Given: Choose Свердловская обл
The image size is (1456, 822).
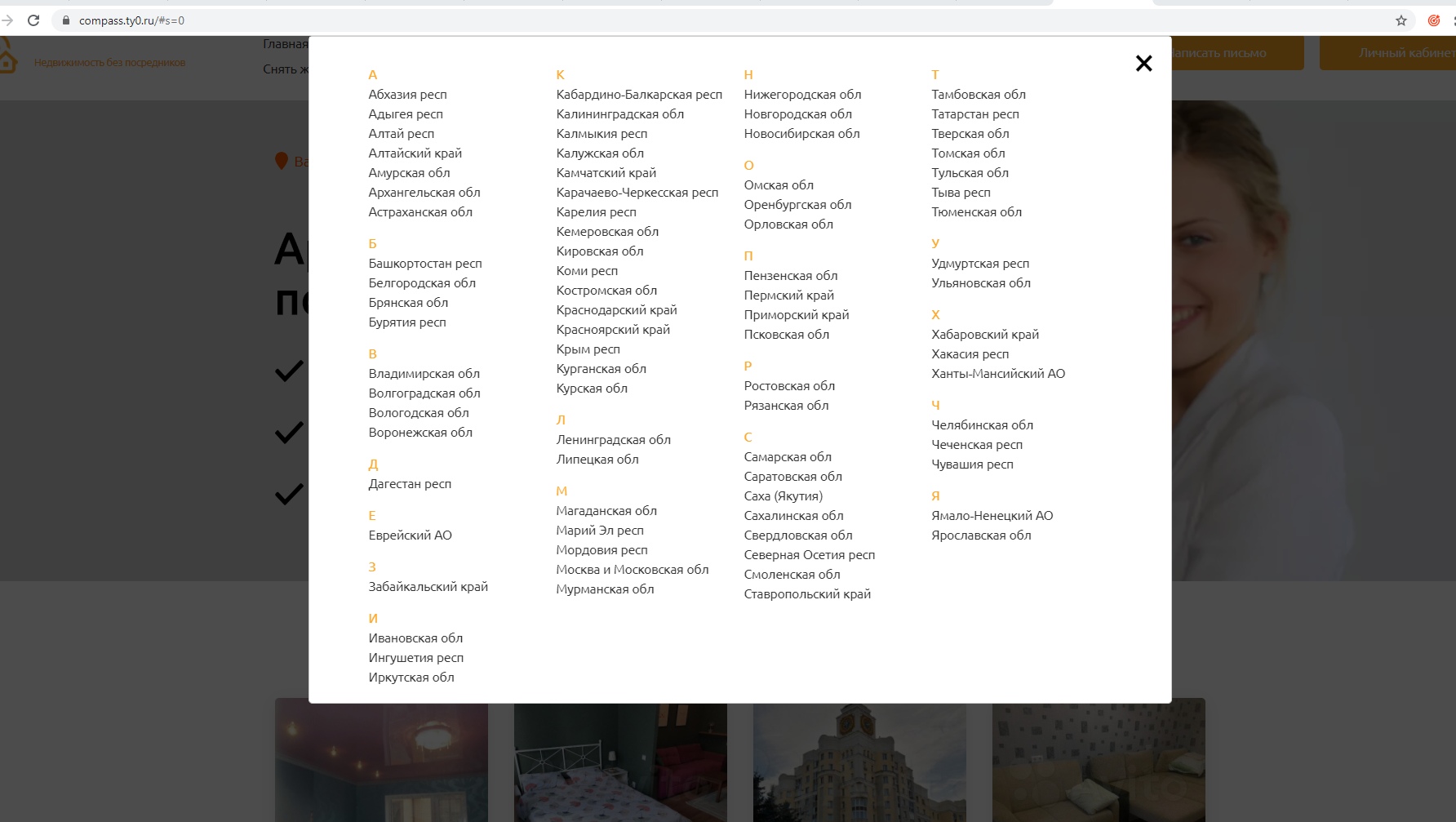Looking at the screenshot, I should [798, 535].
